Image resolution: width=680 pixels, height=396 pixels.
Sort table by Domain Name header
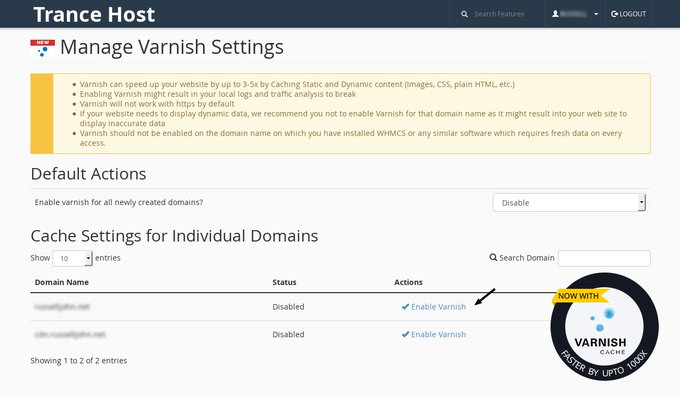pyautogui.click(x=62, y=282)
